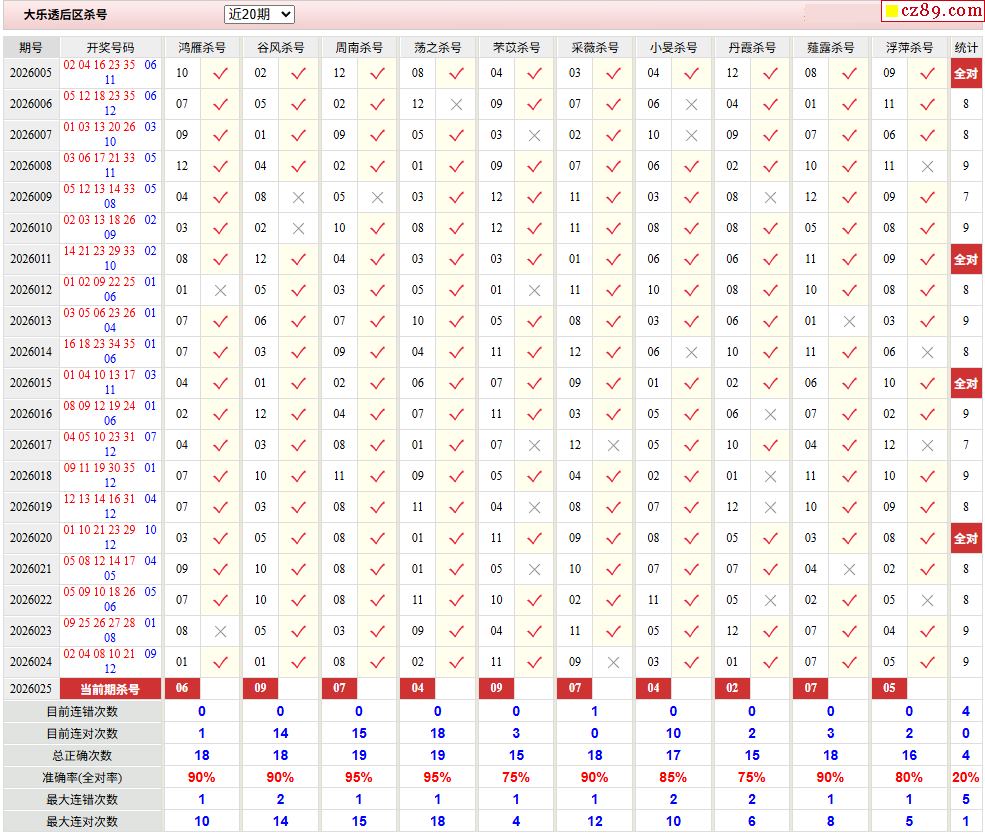Click the cz89.com site logo
This screenshot has width=985, height=836.
coord(942,11)
